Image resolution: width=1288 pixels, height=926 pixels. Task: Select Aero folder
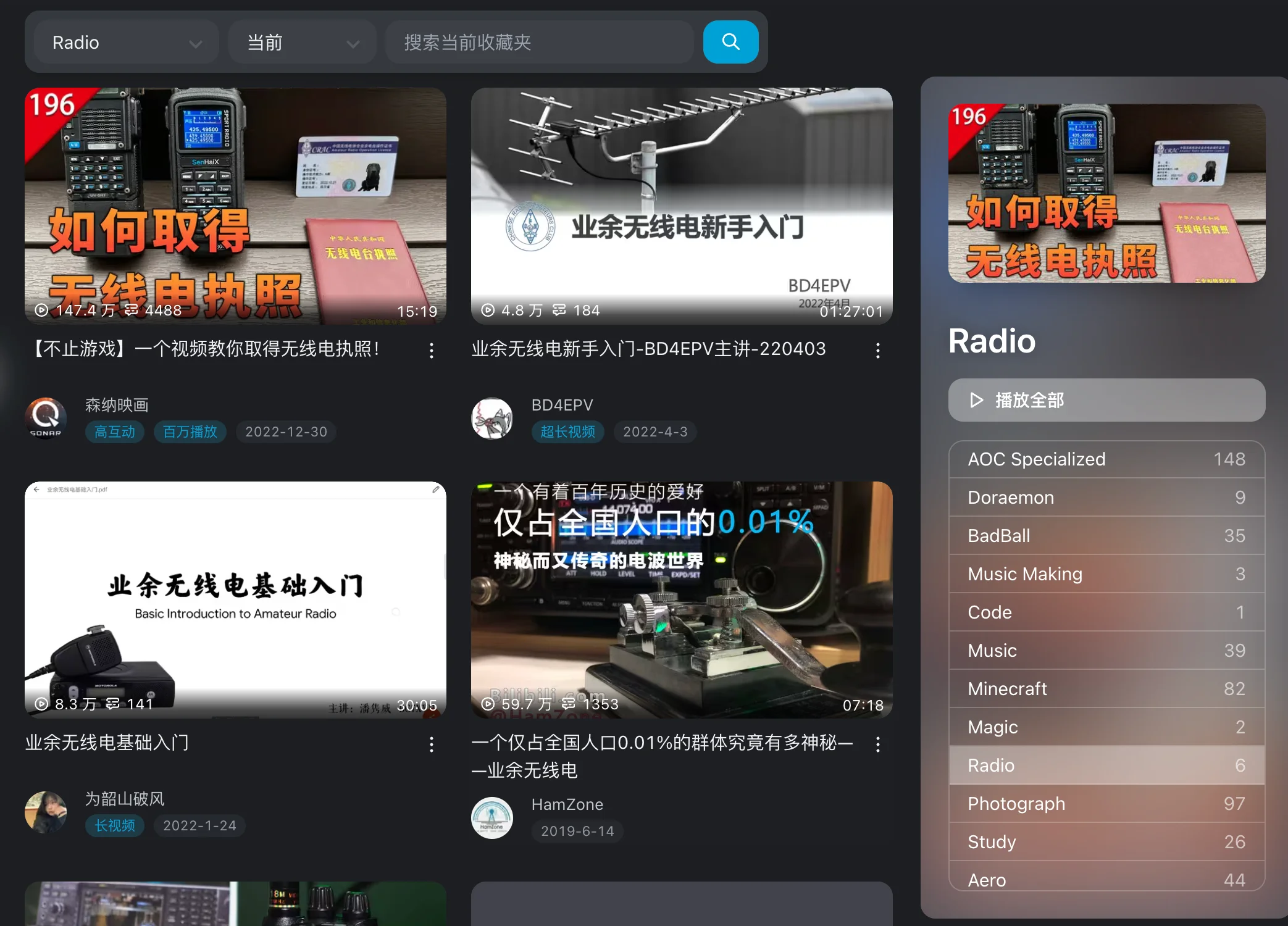coord(1106,877)
